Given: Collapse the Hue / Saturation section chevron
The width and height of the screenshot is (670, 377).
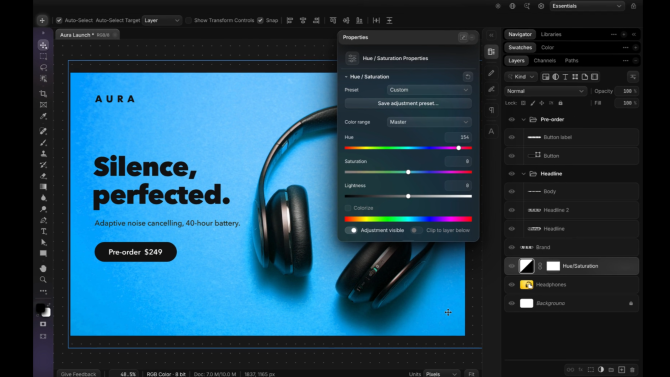Looking at the screenshot, I should click(346, 77).
